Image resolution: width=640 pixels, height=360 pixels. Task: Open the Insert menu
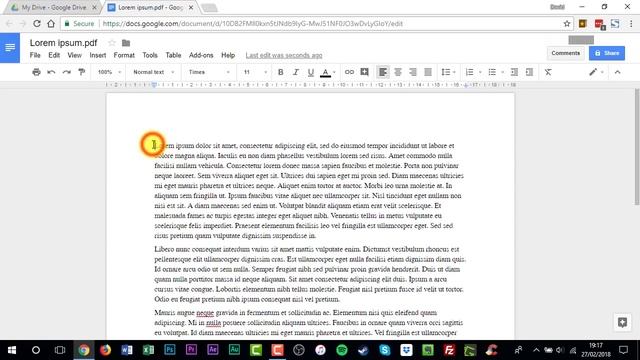98,55
